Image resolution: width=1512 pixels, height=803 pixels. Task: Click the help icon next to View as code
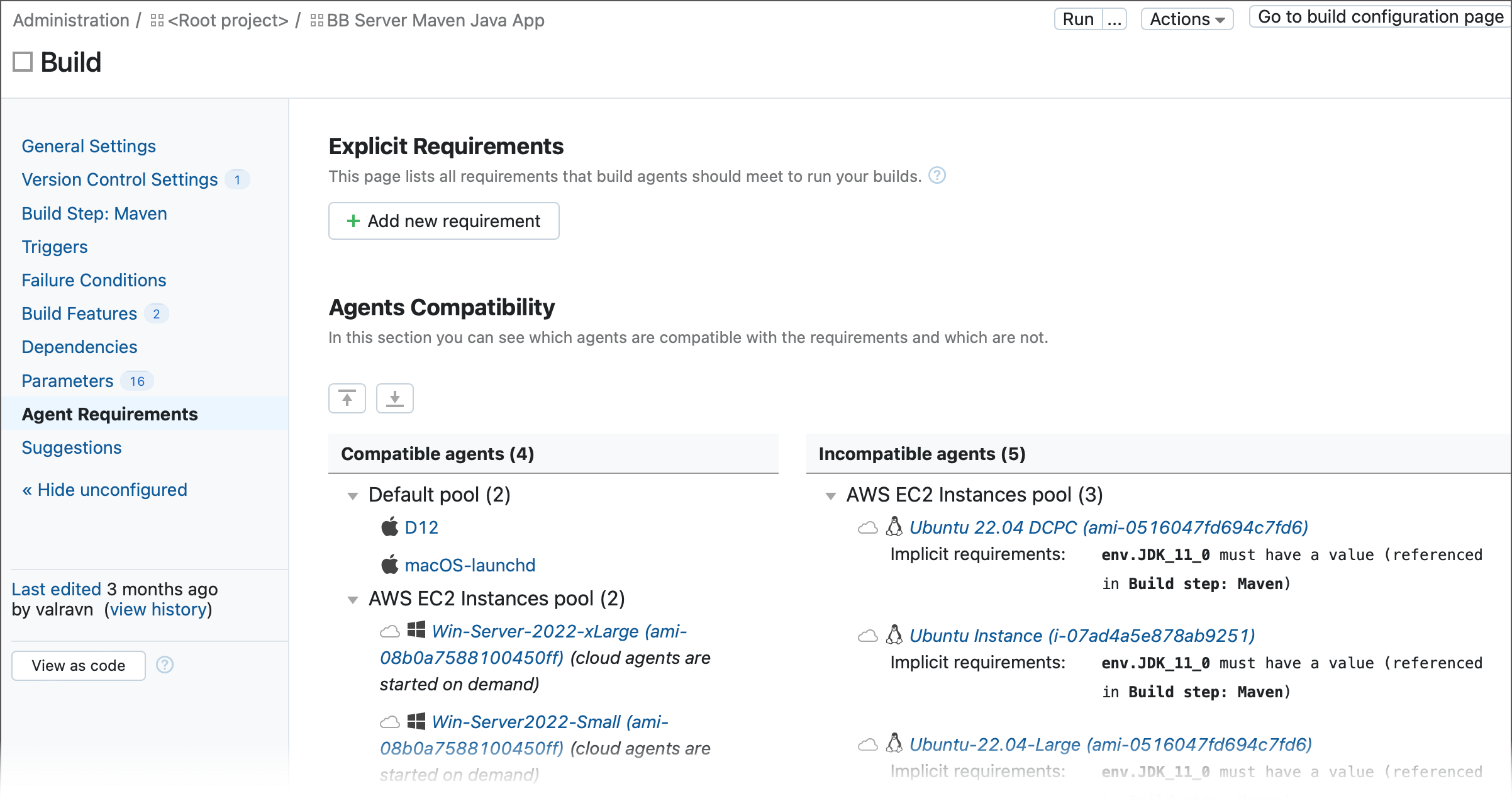tap(164, 665)
